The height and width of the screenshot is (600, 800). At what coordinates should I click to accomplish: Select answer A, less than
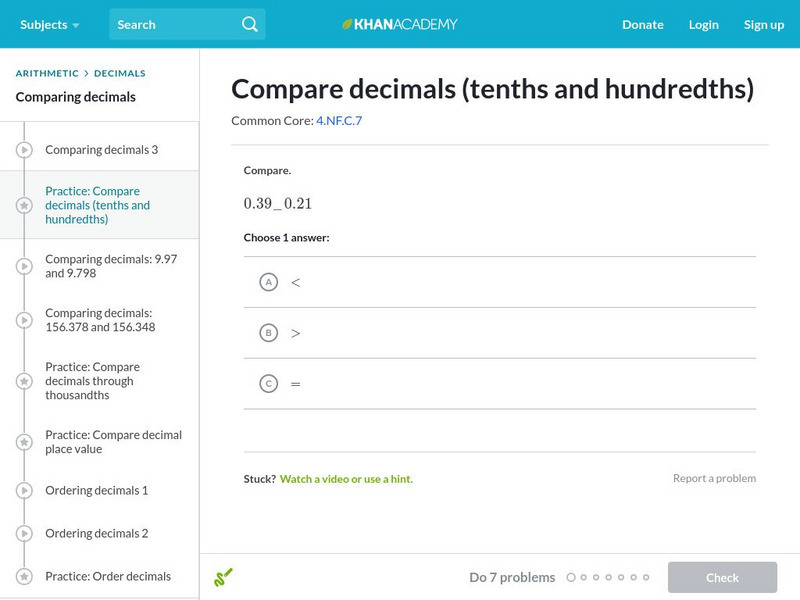[x=268, y=282]
